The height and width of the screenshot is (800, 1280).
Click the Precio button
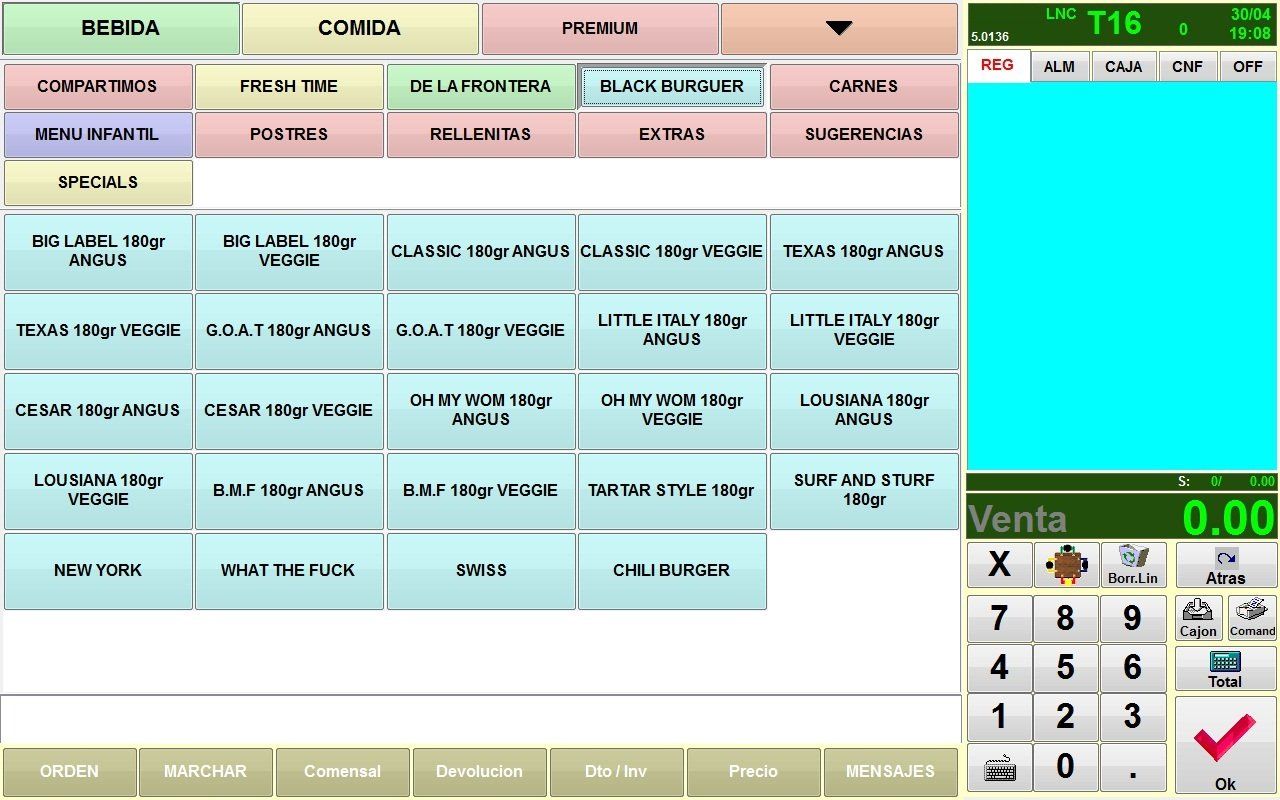click(753, 772)
